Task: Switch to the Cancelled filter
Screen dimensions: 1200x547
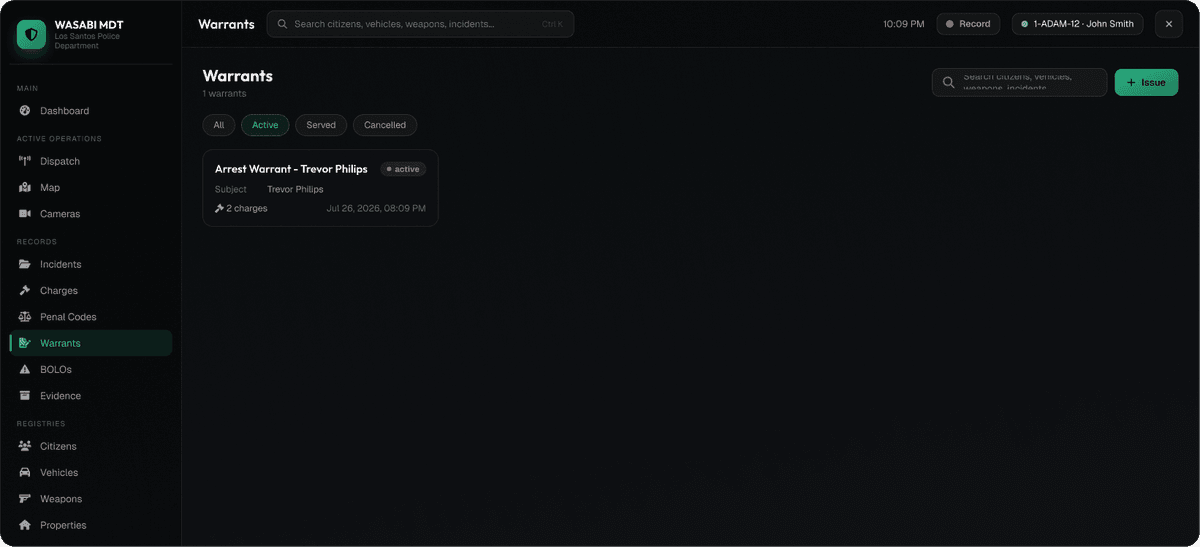Action: [385, 125]
